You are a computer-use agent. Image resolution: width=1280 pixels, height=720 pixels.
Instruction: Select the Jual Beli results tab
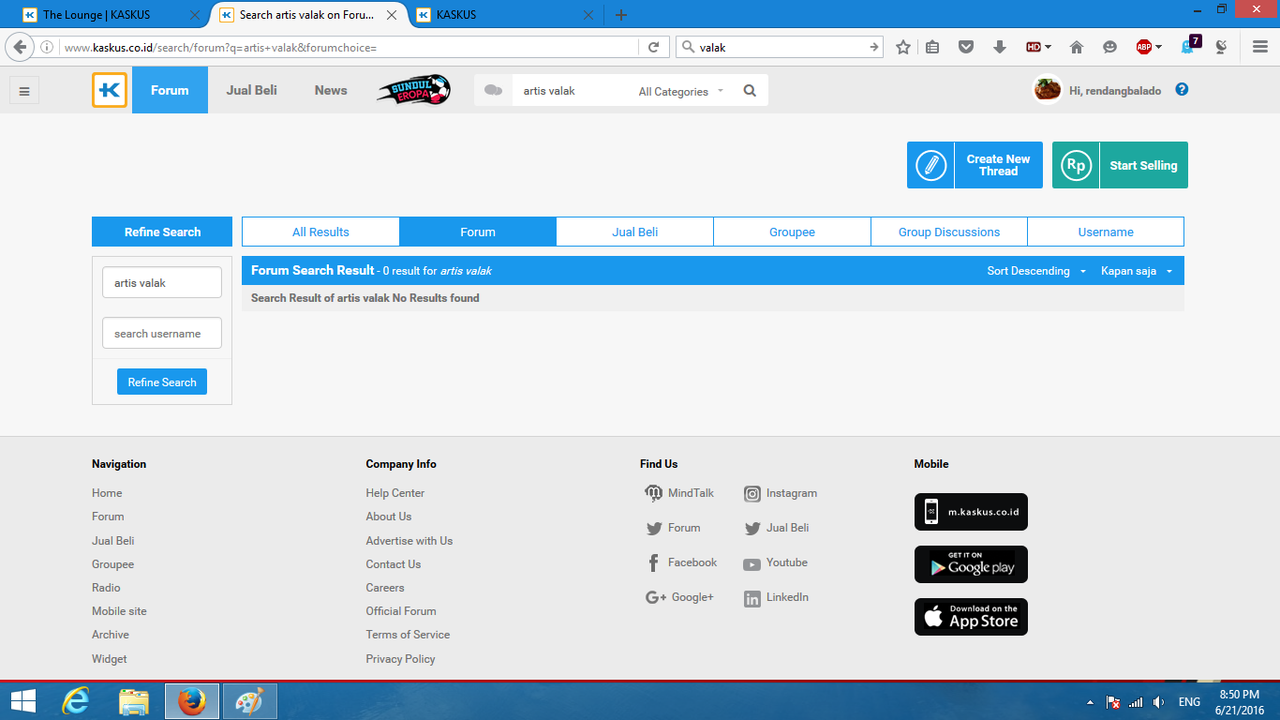[635, 232]
